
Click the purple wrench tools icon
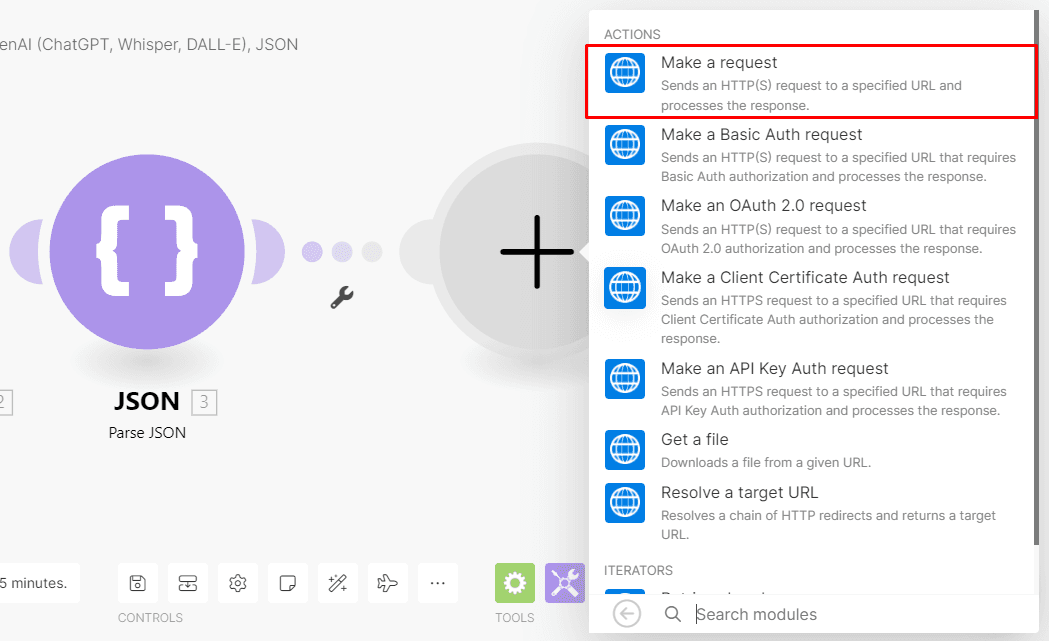coord(565,583)
